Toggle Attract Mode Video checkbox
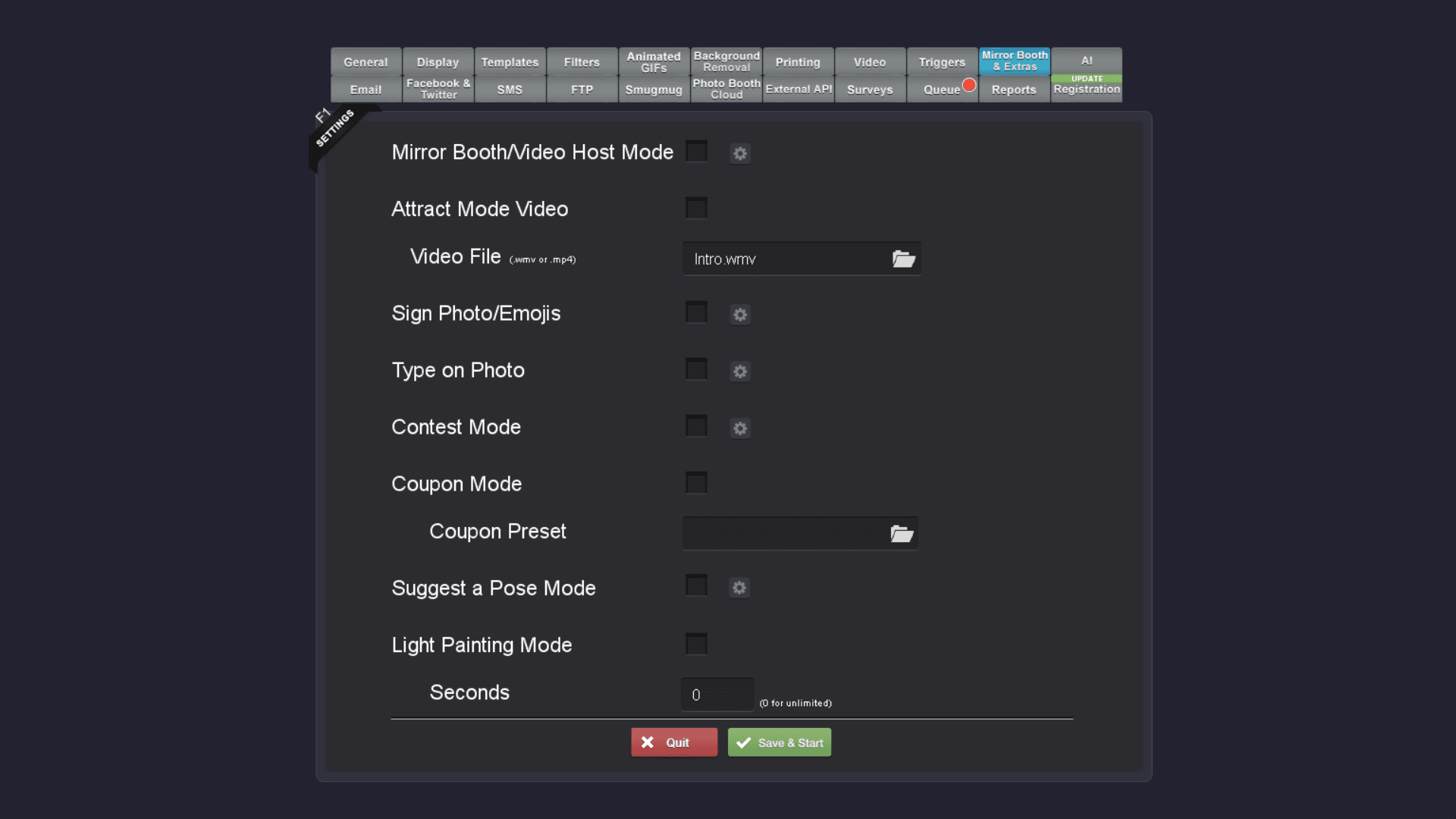 696,208
